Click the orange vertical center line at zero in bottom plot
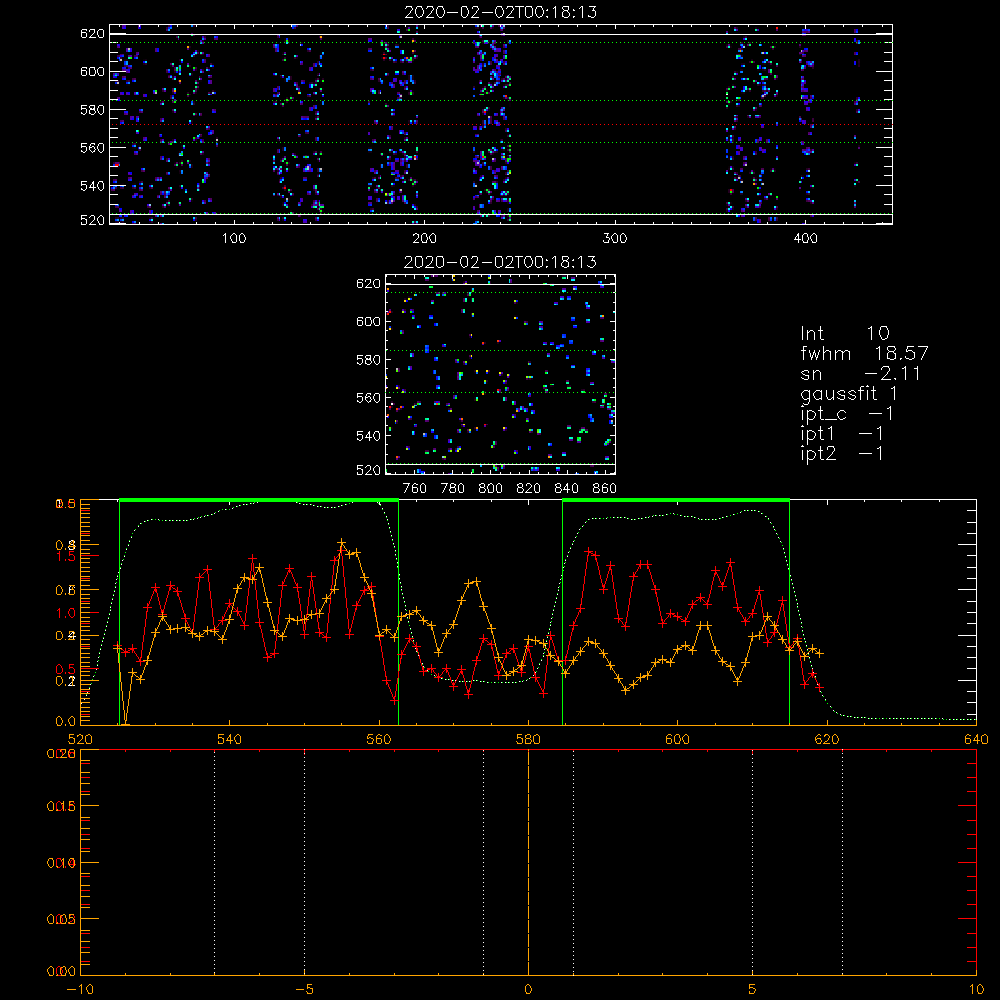The height and width of the screenshot is (1000, 1000). [x=528, y=862]
